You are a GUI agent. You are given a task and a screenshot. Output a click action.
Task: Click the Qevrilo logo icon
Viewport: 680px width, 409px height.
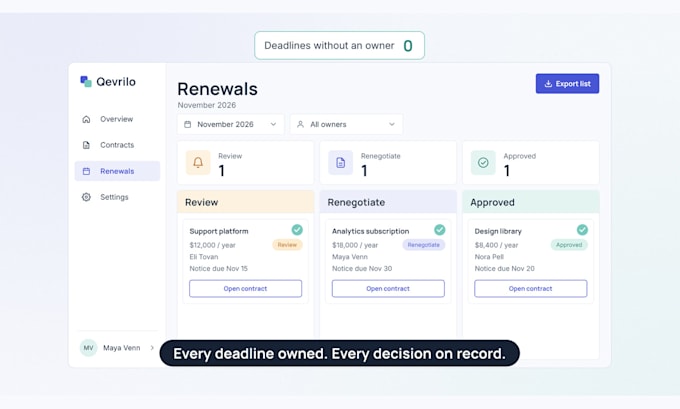(86, 82)
